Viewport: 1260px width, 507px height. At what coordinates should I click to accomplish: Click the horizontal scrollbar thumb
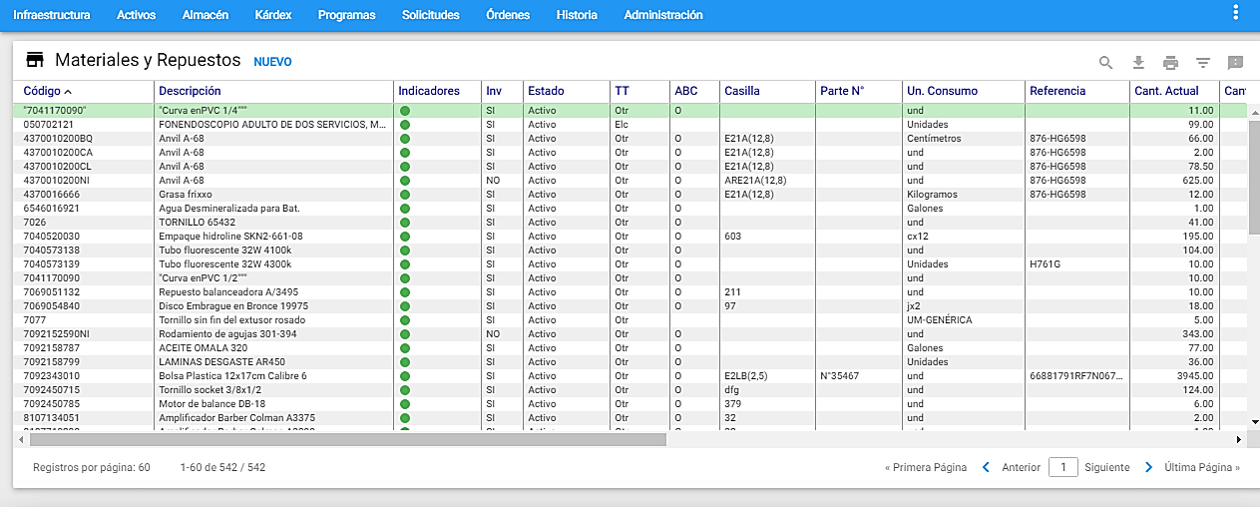click(x=347, y=439)
